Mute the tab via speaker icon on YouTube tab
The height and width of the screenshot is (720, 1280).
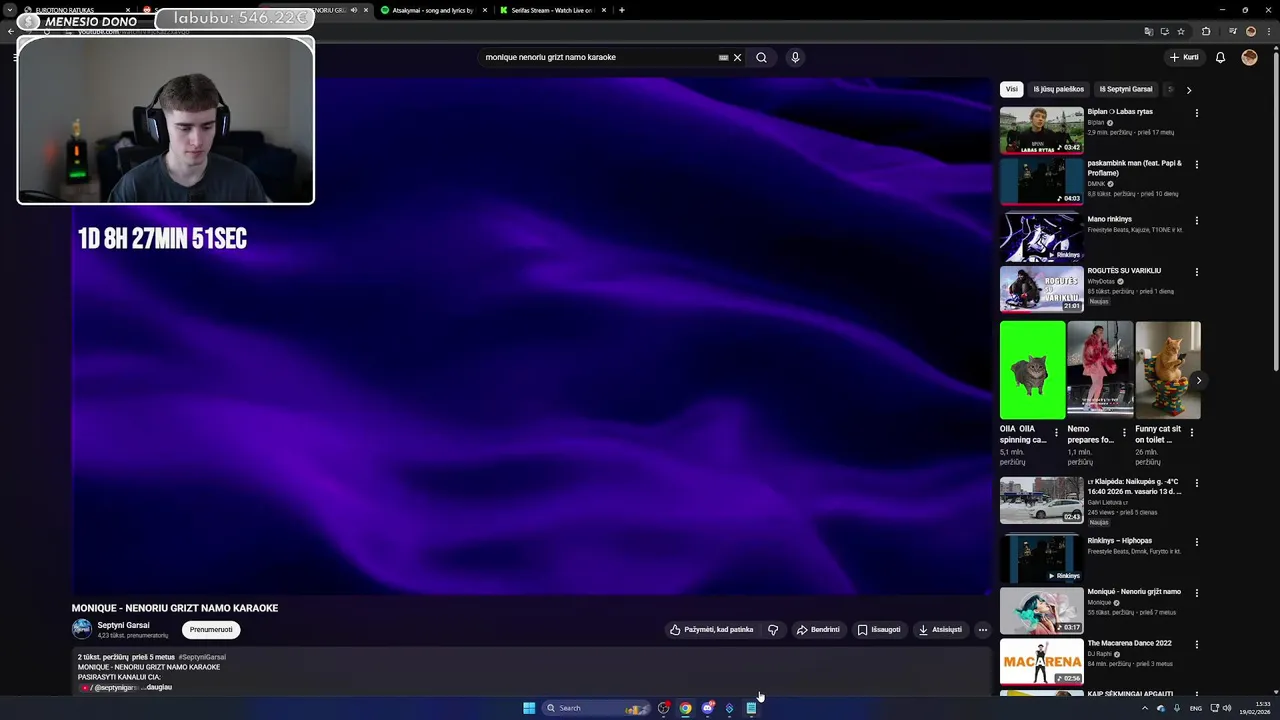coord(354,10)
